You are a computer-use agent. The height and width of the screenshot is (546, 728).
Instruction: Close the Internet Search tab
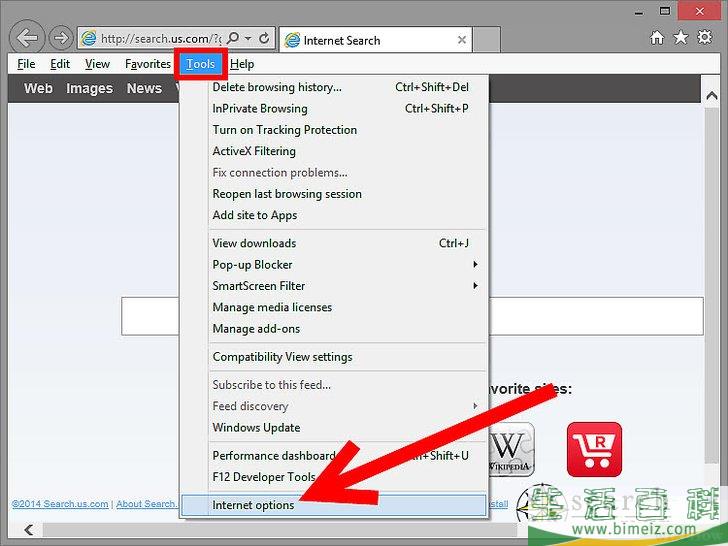point(462,40)
